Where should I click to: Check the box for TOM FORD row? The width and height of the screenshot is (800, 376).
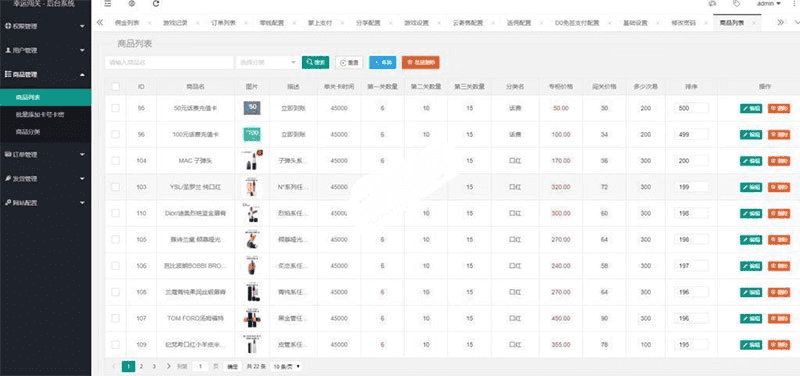pyautogui.click(x=116, y=318)
